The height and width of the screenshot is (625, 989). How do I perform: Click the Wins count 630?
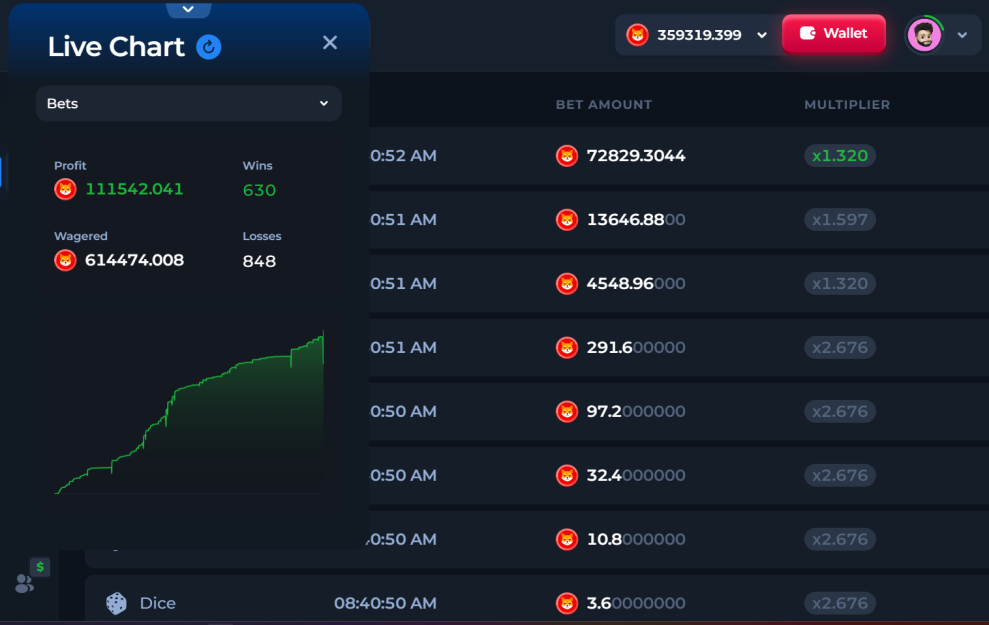click(x=259, y=190)
